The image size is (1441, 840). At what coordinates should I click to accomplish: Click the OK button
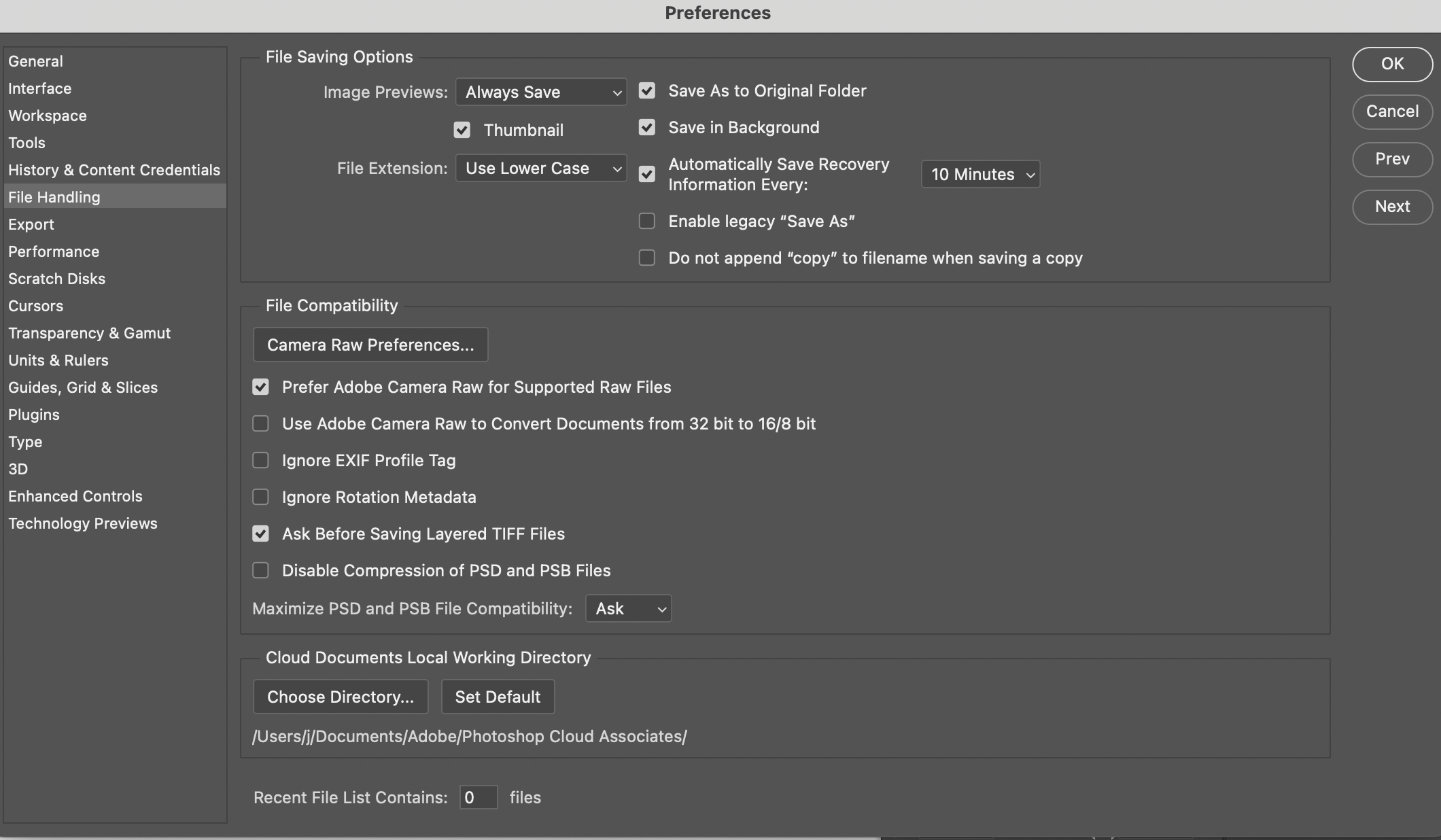pos(1392,64)
